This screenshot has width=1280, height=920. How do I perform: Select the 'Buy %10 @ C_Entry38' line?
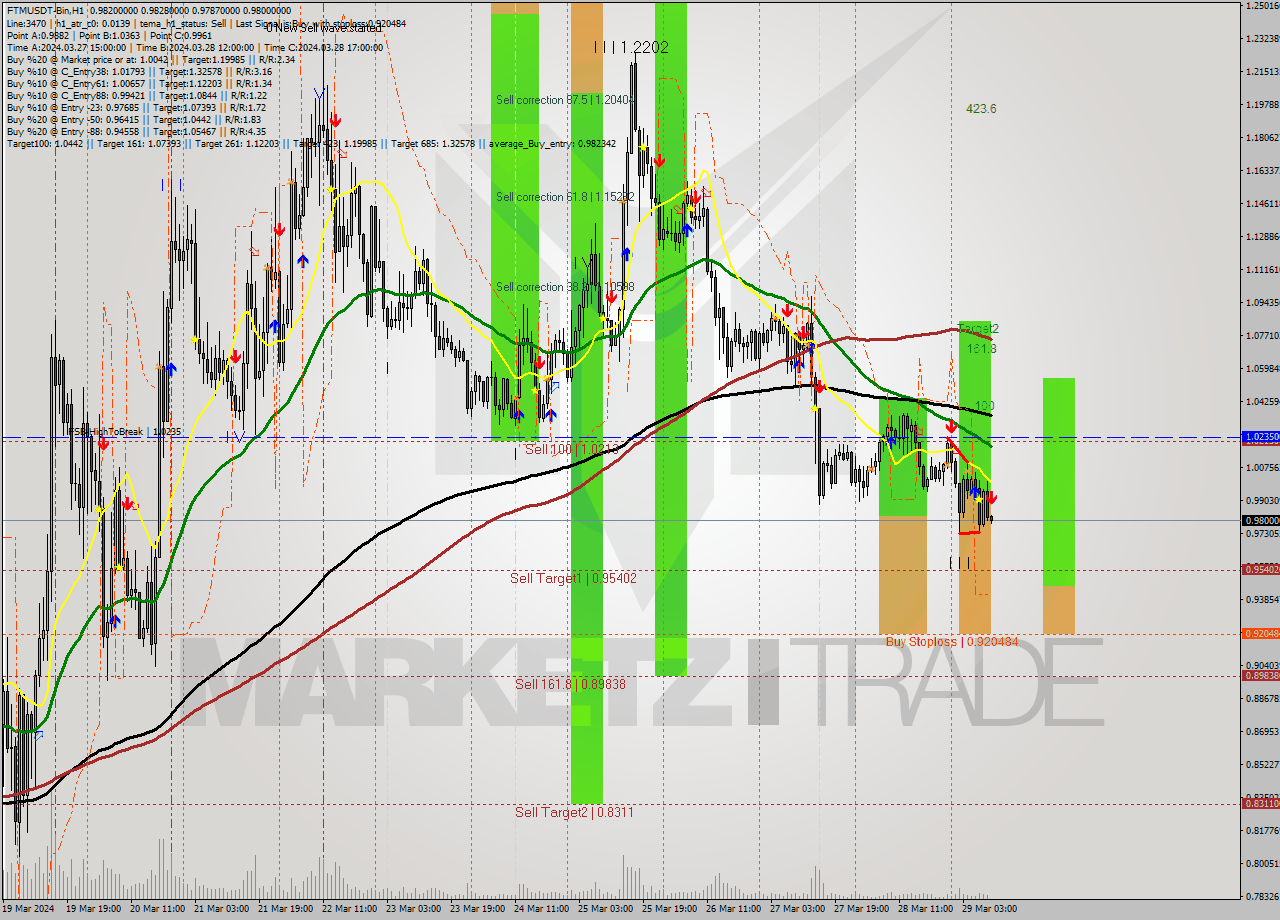[x=139, y=71]
